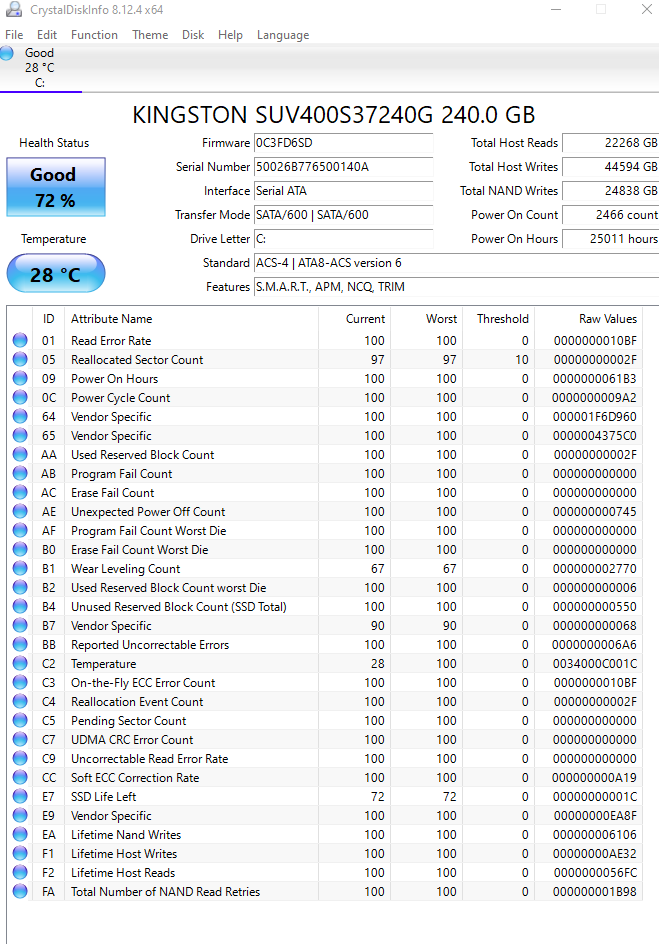Click the Health Status label
Screen dimensions: 659x944
[x=54, y=143]
